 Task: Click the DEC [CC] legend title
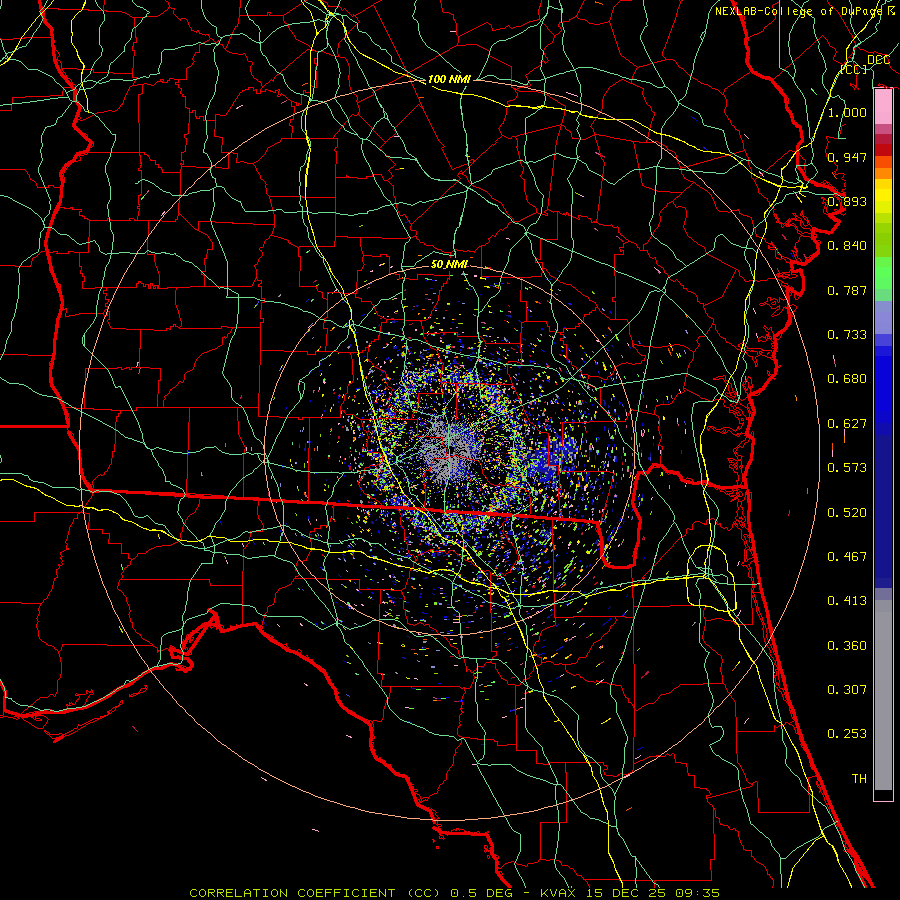[866, 64]
